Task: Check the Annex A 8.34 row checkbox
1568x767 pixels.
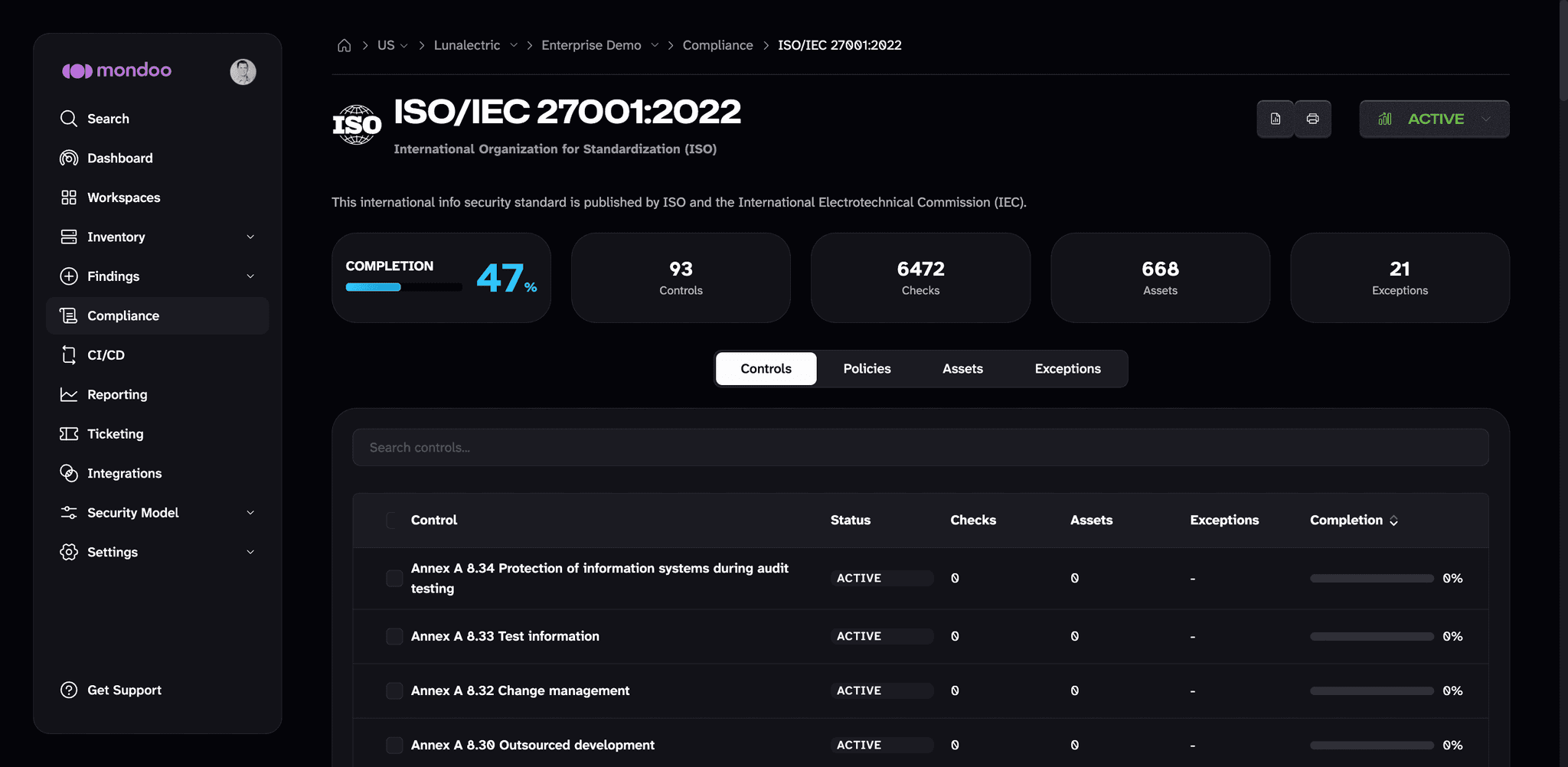Action: [394, 578]
